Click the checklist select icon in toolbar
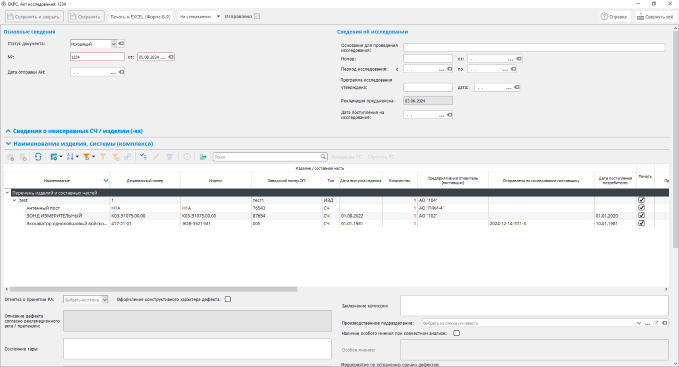This screenshot has height=367, width=679. click(x=143, y=157)
